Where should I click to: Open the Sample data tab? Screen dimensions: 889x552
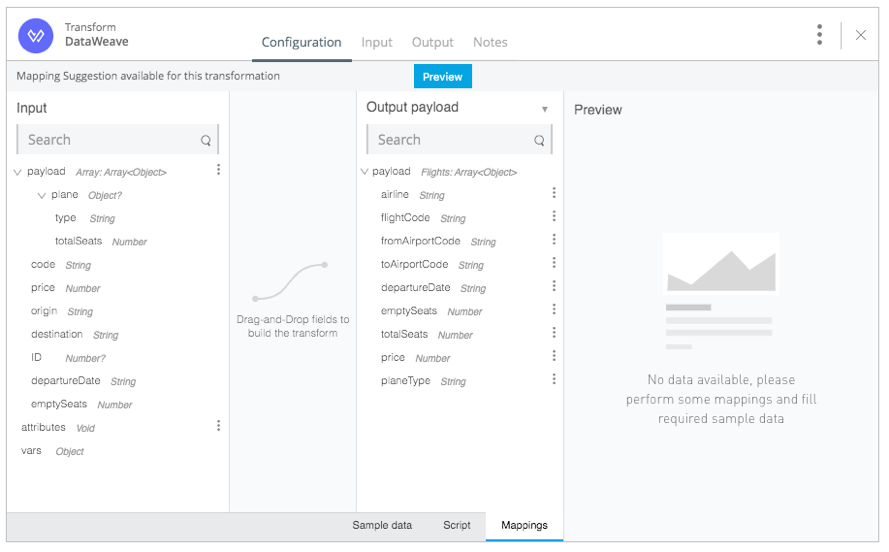(x=382, y=525)
